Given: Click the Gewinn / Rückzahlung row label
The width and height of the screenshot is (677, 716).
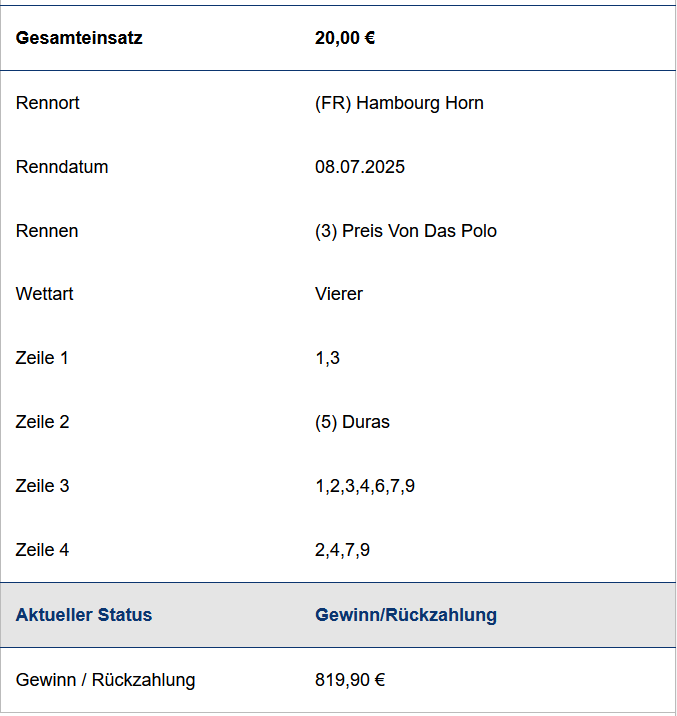Looking at the screenshot, I should 105,680.
